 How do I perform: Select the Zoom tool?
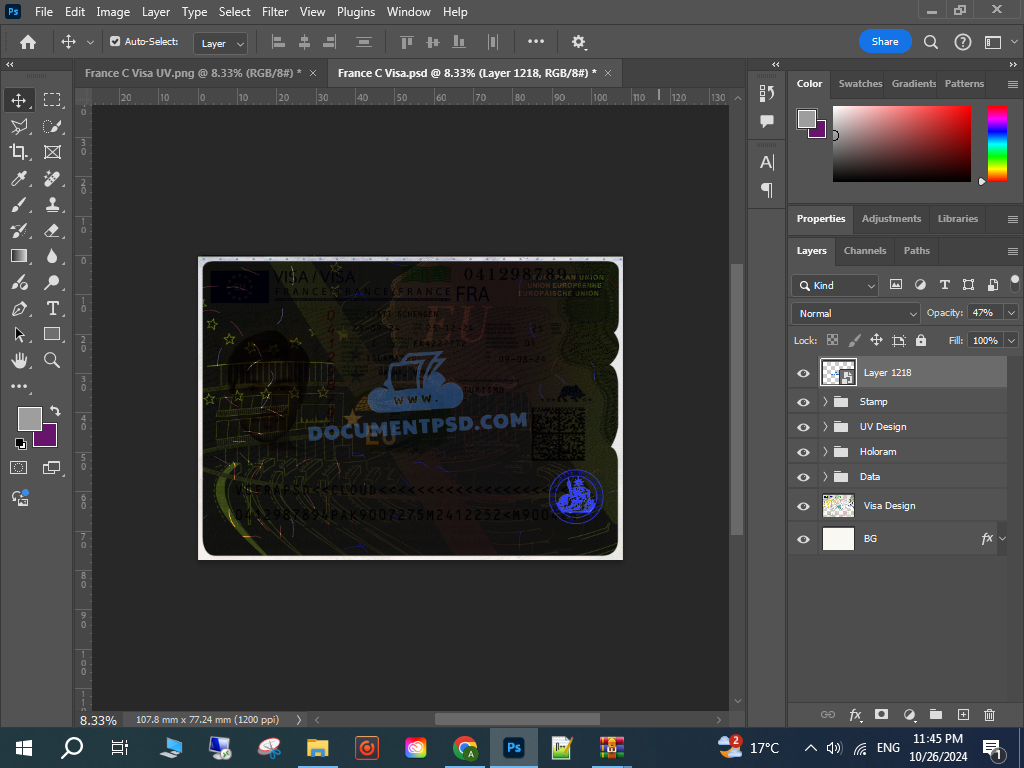pos(52,360)
